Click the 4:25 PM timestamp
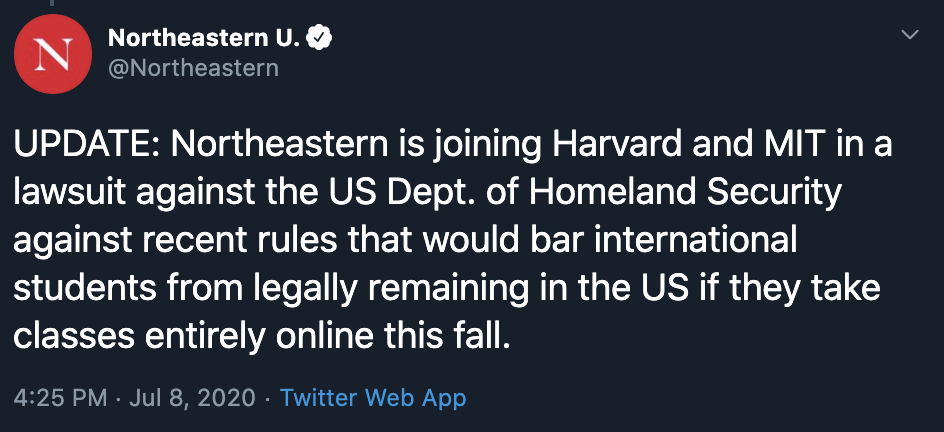 point(60,397)
